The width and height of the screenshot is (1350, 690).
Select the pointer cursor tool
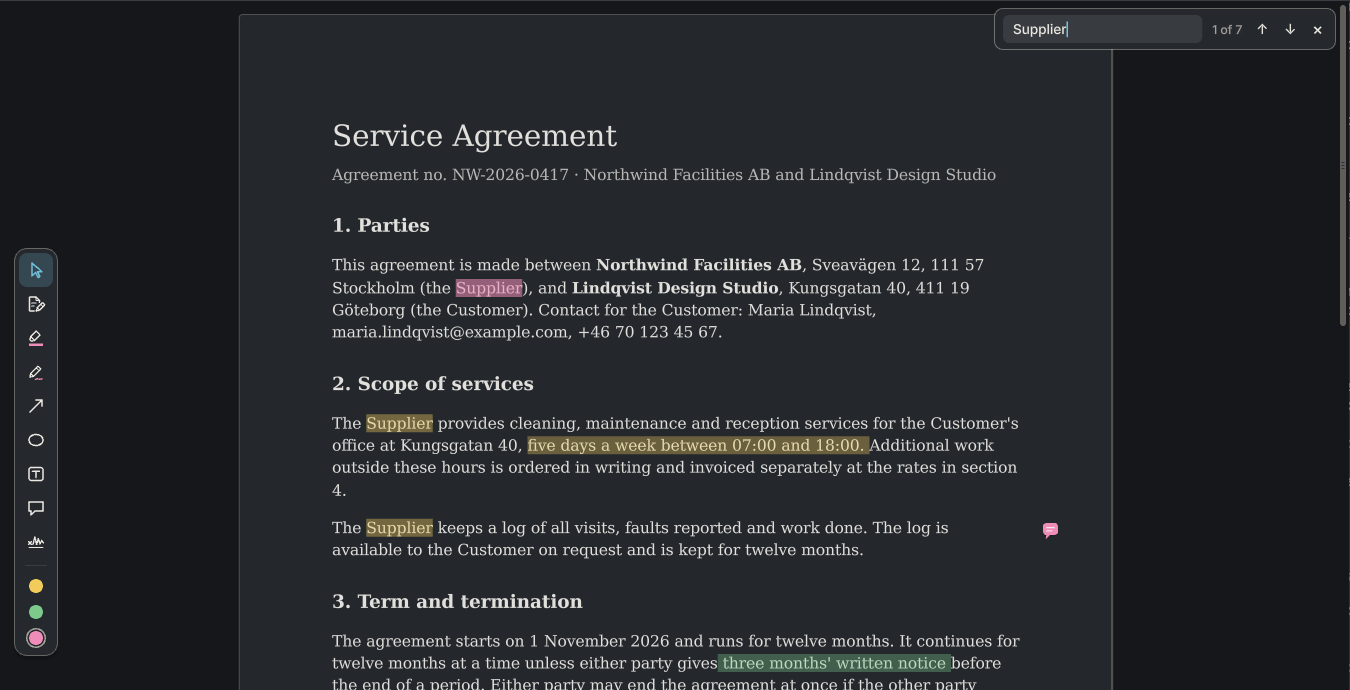(36, 271)
